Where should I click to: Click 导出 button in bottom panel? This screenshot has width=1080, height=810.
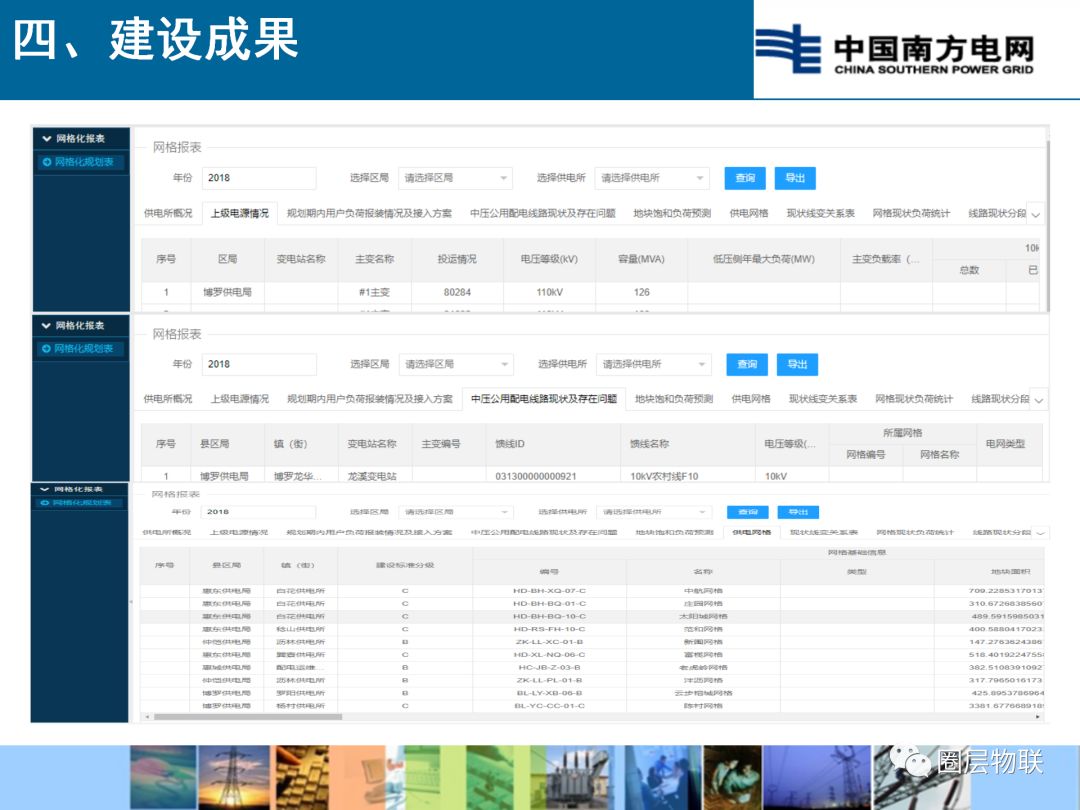pyautogui.click(x=798, y=512)
